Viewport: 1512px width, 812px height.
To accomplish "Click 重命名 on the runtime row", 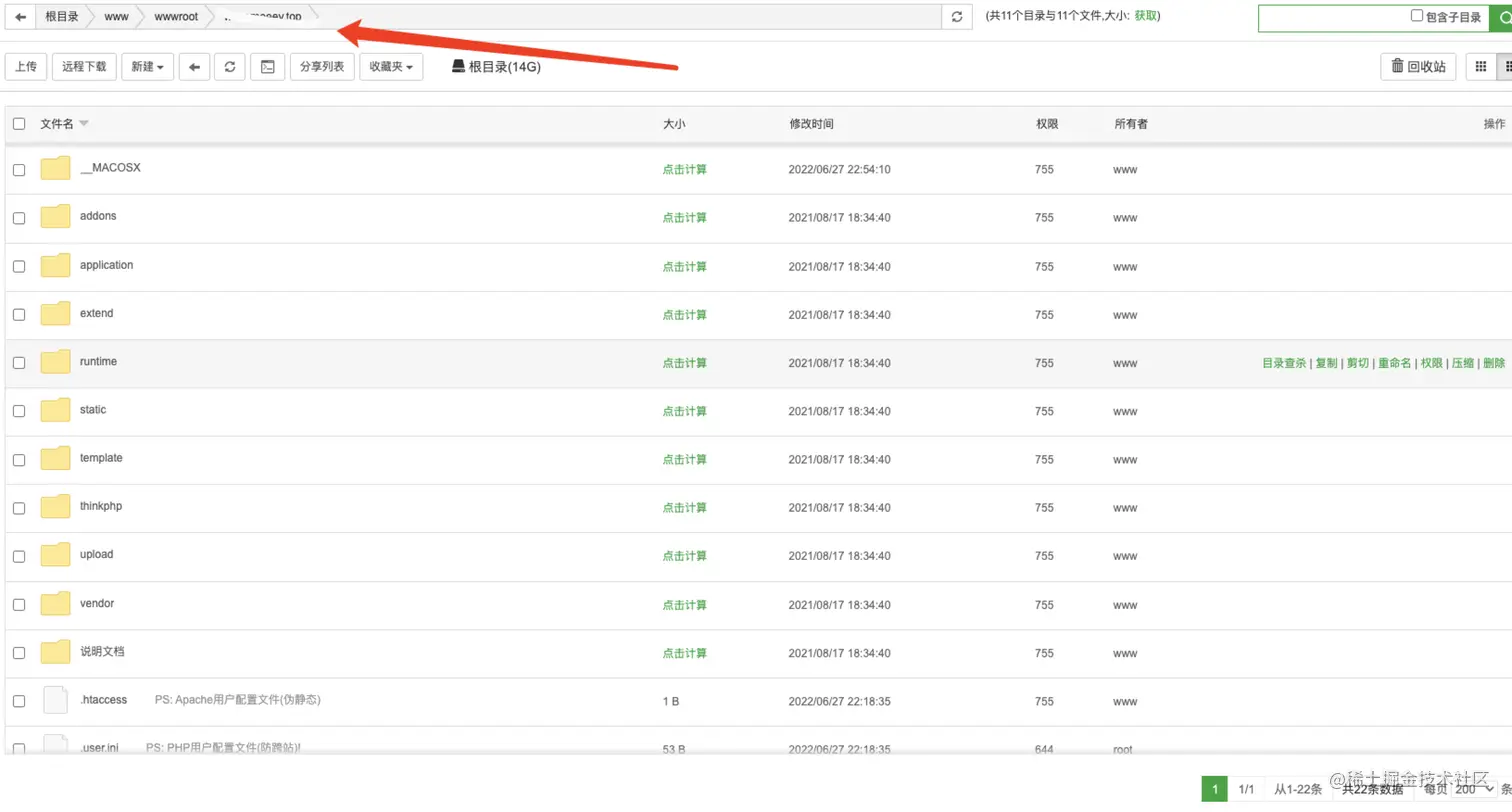I will (1395, 363).
